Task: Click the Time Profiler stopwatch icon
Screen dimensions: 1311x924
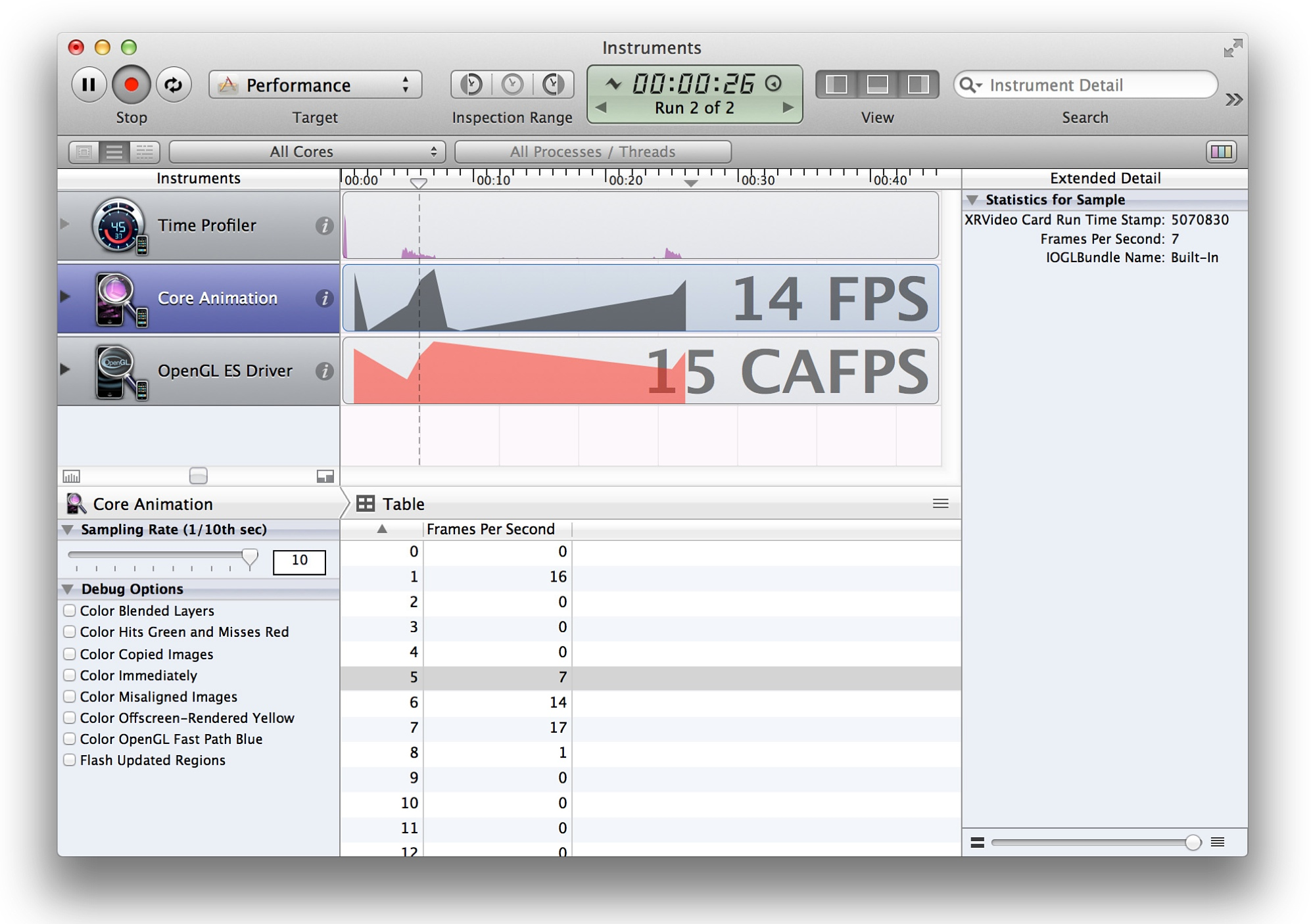Action: tap(119, 225)
